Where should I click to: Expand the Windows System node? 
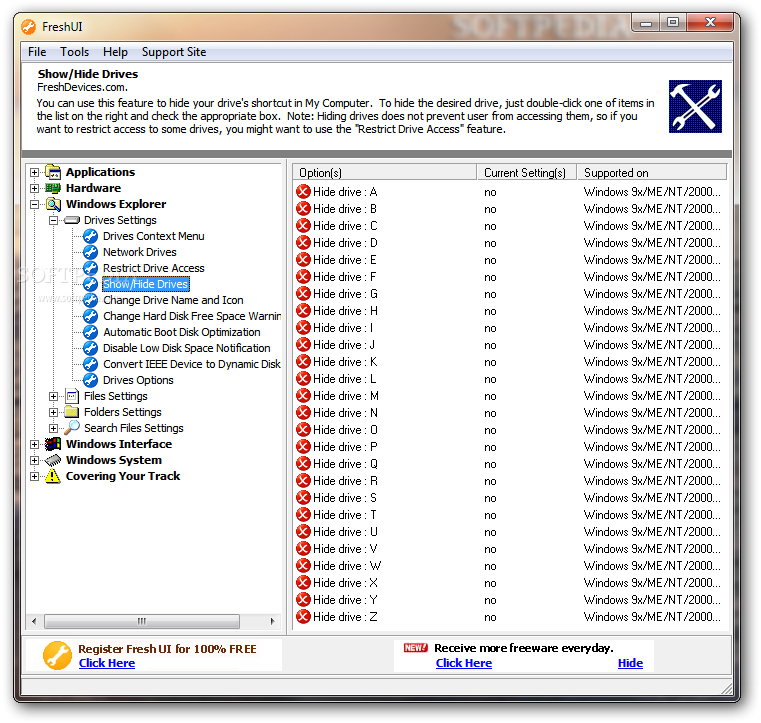[34, 460]
